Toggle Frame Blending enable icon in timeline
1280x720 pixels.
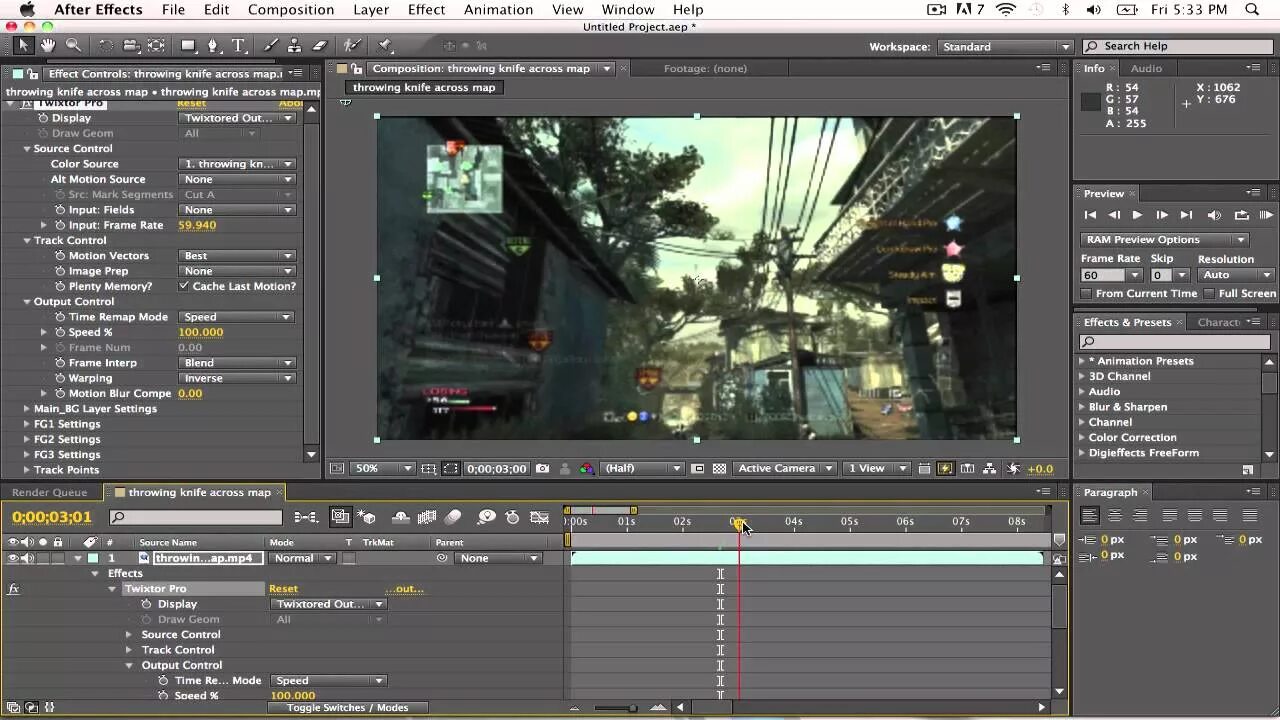(x=427, y=517)
